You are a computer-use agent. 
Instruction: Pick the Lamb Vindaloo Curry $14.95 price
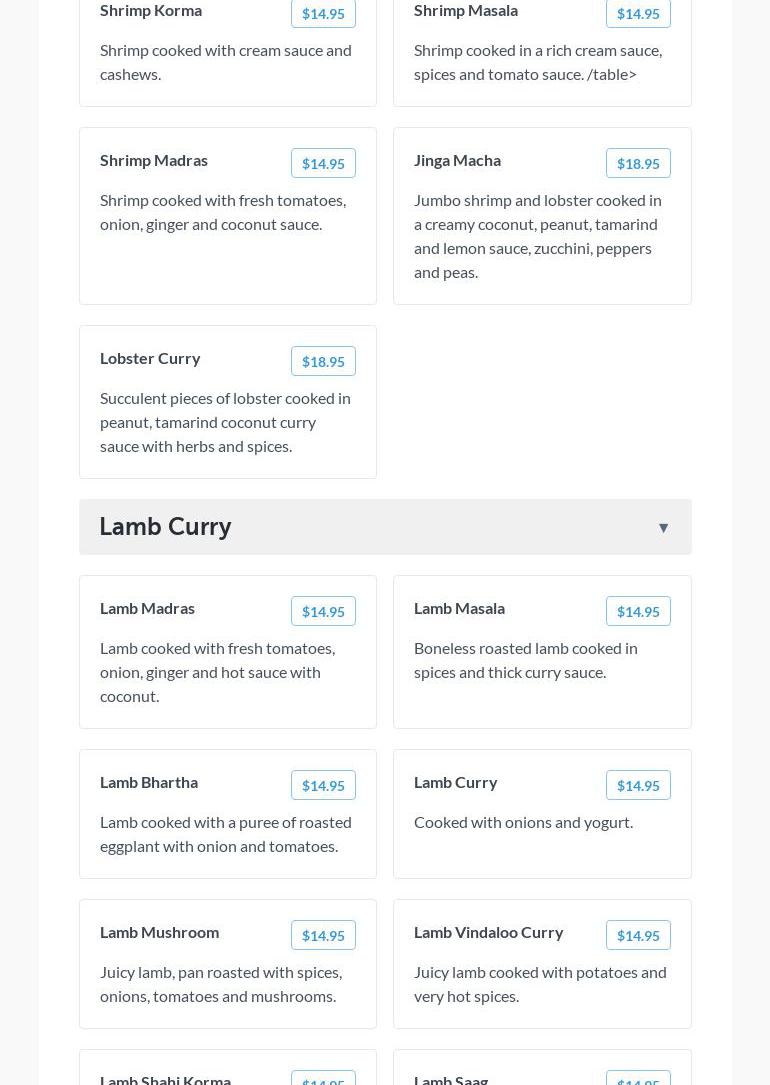638,936
